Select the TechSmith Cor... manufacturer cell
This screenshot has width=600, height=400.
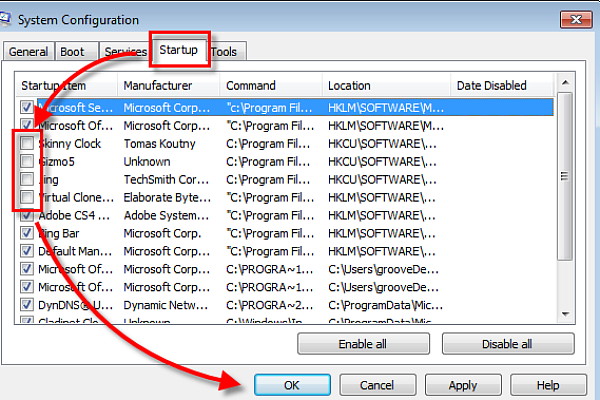166,180
